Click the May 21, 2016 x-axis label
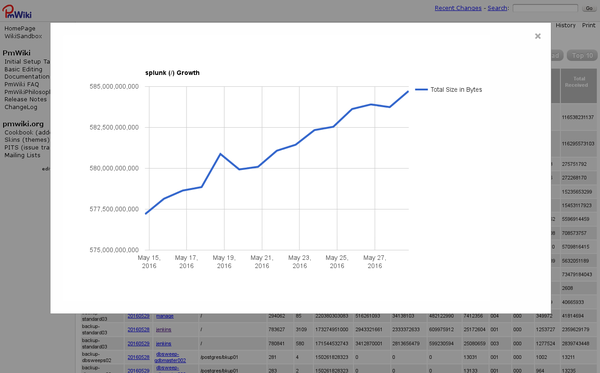Viewport: 600px width, 373px height. click(x=262, y=262)
